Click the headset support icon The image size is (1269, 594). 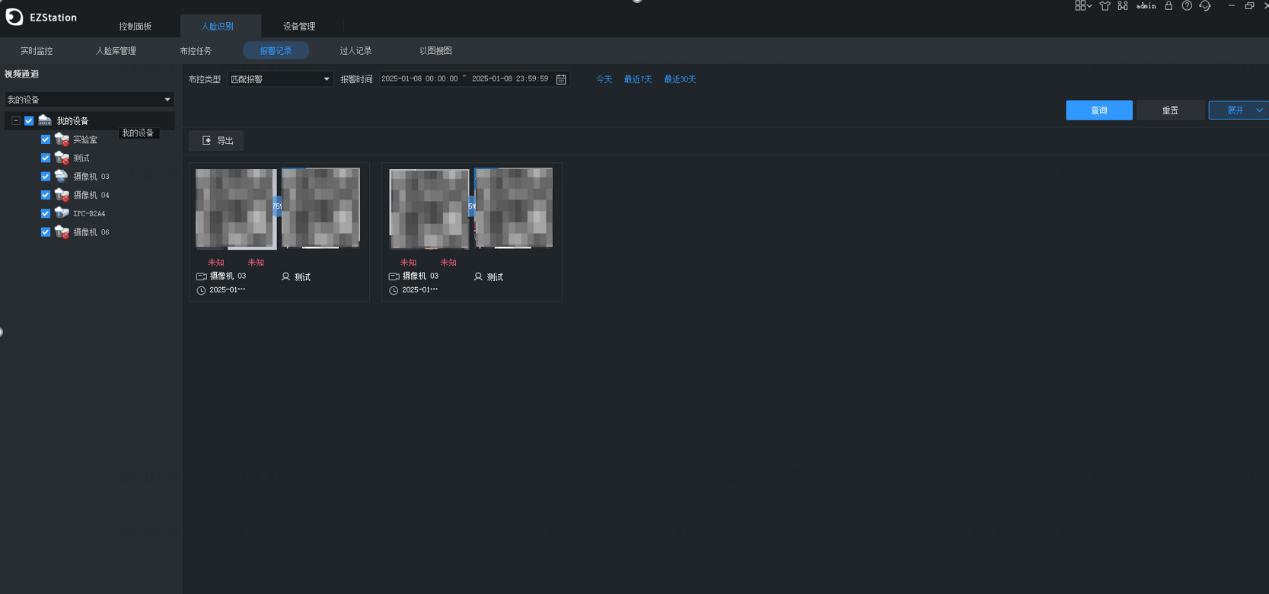(x=1205, y=6)
